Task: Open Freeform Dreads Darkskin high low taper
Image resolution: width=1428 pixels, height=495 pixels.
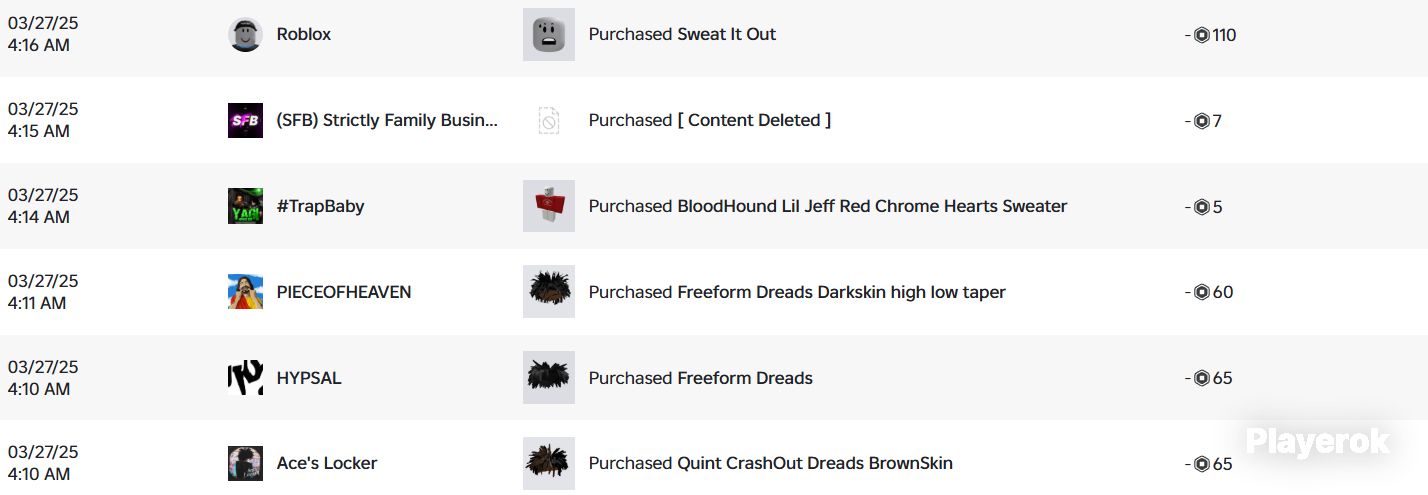Action: click(841, 292)
